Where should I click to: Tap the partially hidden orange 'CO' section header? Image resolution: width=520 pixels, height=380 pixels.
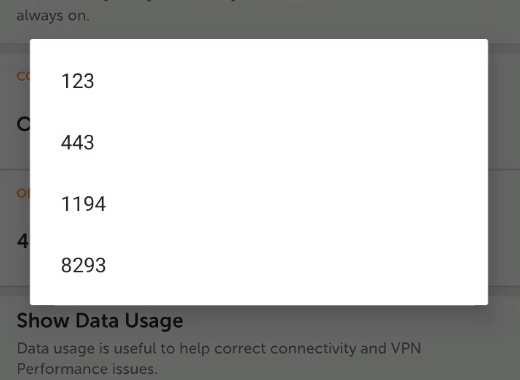(x=23, y=76)
